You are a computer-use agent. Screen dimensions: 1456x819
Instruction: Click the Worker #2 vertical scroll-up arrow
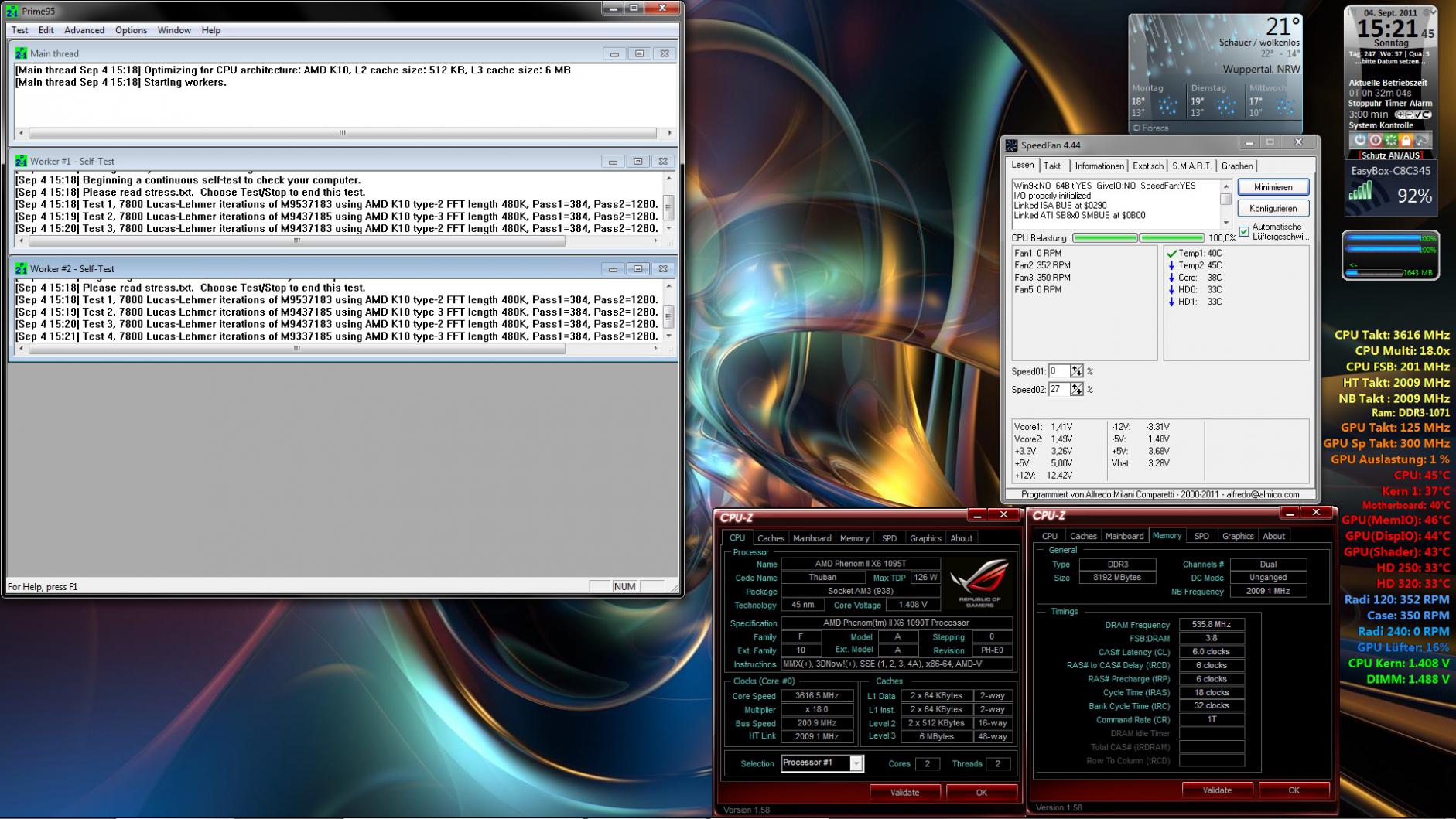coord(668,287)
